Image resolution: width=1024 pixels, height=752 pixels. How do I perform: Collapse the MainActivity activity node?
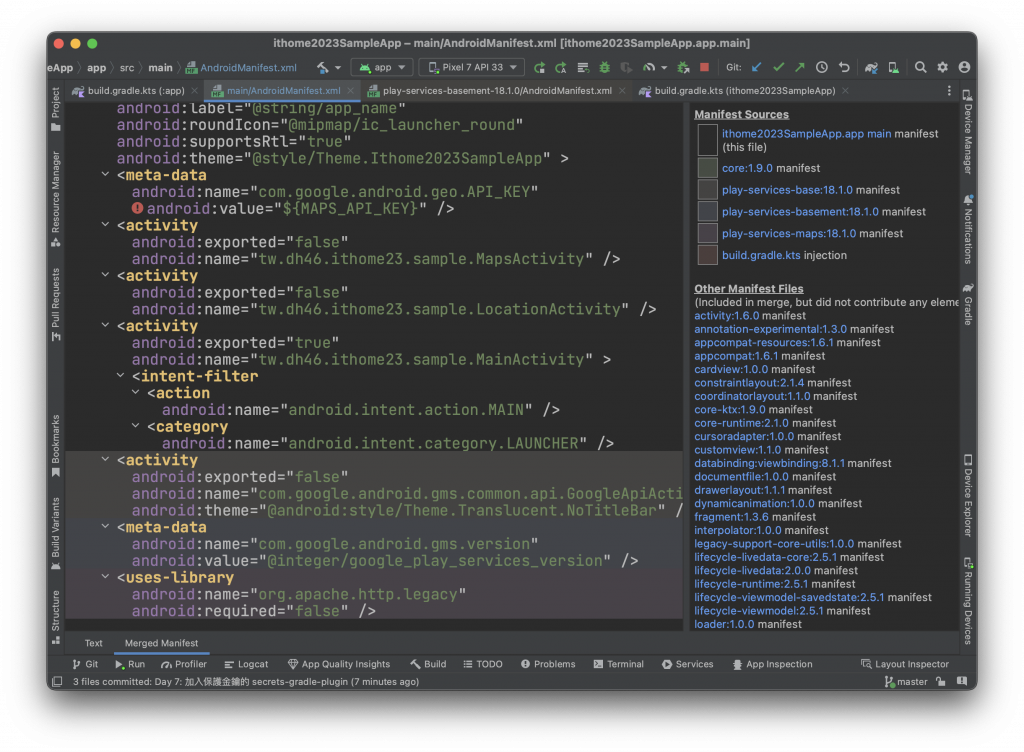[105, 325]
